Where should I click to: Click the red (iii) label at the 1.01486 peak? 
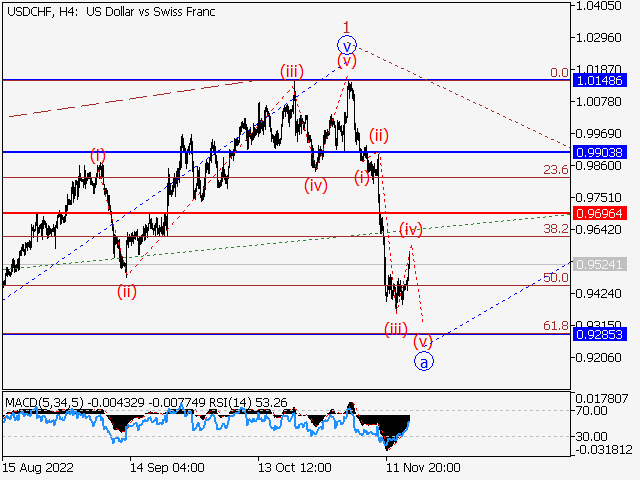pyautogui.click(x=292, y=72)
